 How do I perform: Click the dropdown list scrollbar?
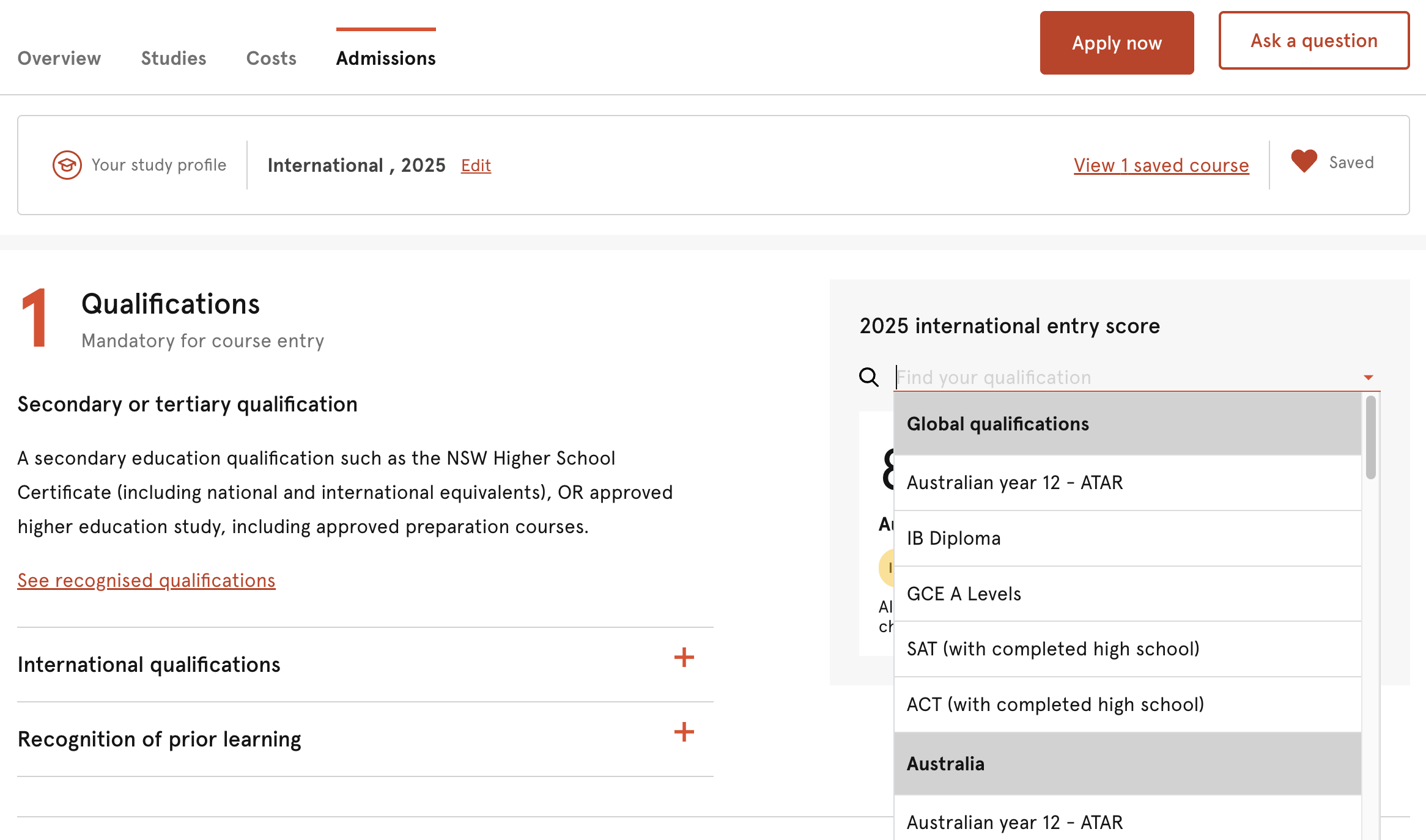1371,438
